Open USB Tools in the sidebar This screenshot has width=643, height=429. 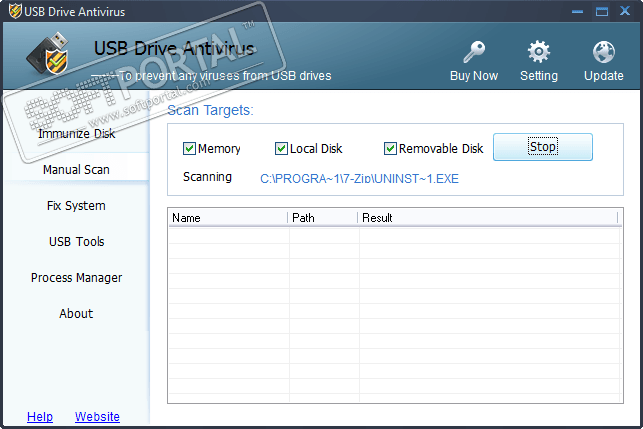76,242
